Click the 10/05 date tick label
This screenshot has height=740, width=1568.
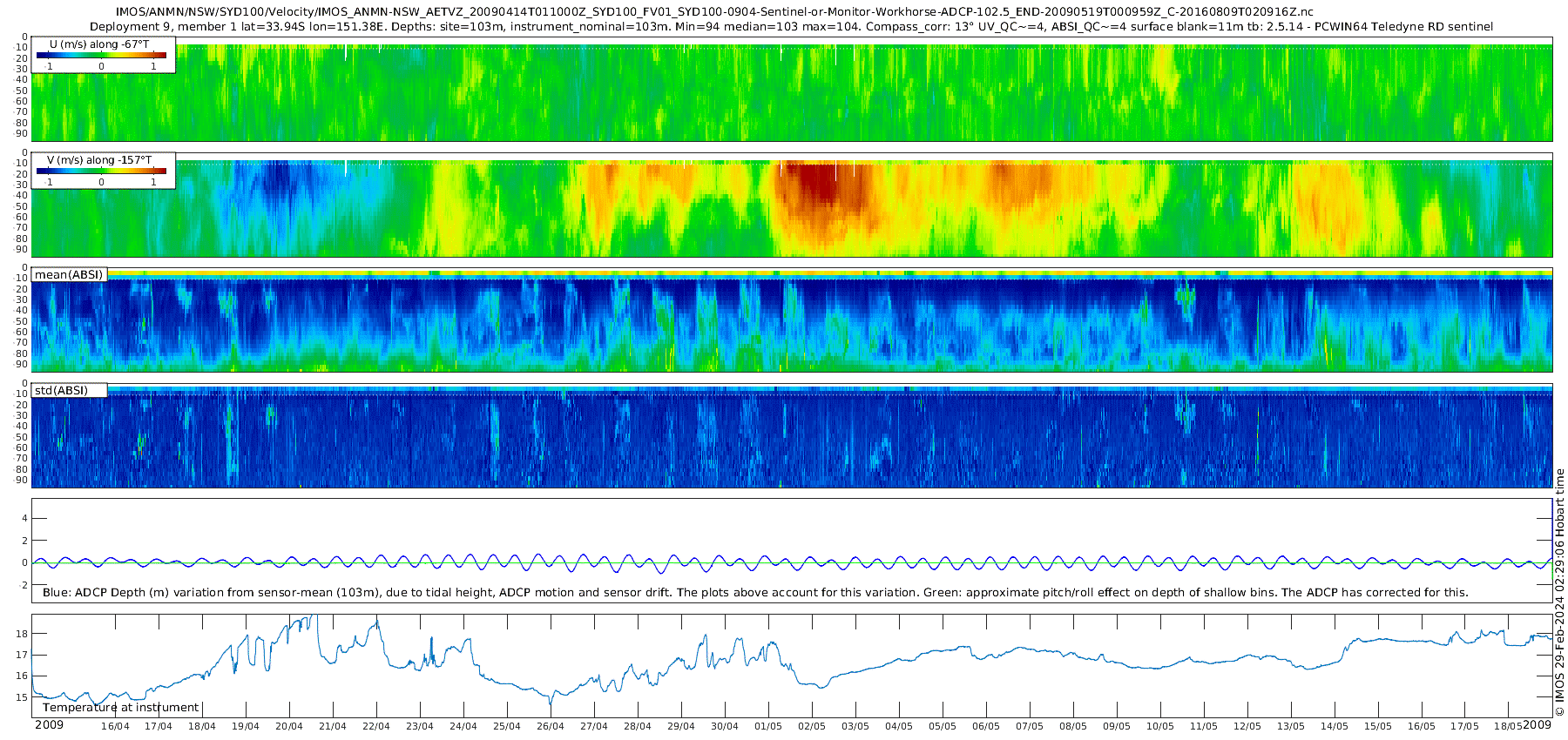coord(1160,726)
